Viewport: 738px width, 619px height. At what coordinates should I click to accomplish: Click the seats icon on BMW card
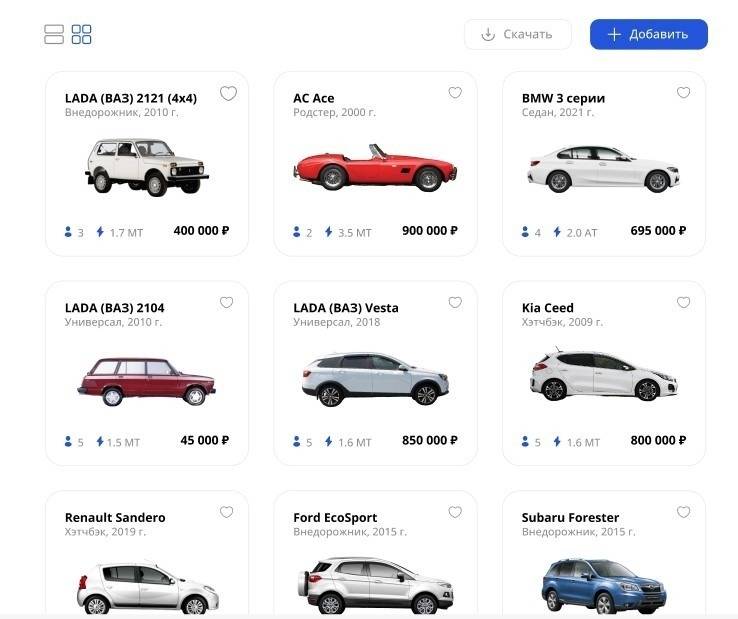tap(525, 232)
